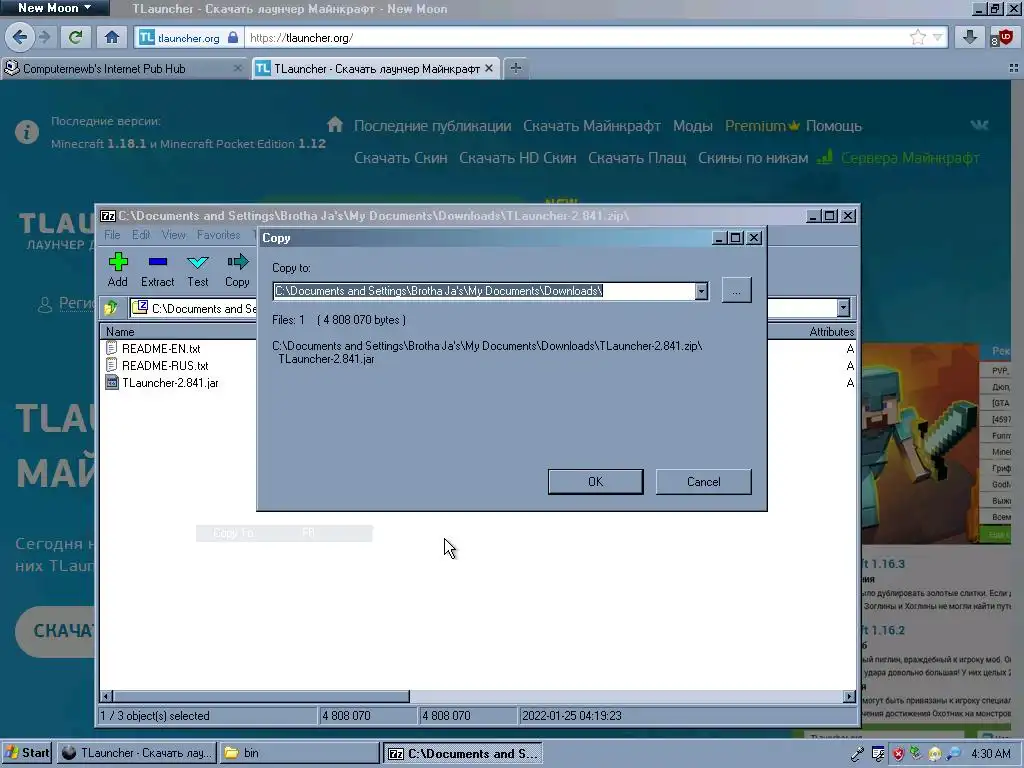Viewport: 1024px width, 768px height.
Task: Open Последние публикации link
Action: [x=432, y=125]
